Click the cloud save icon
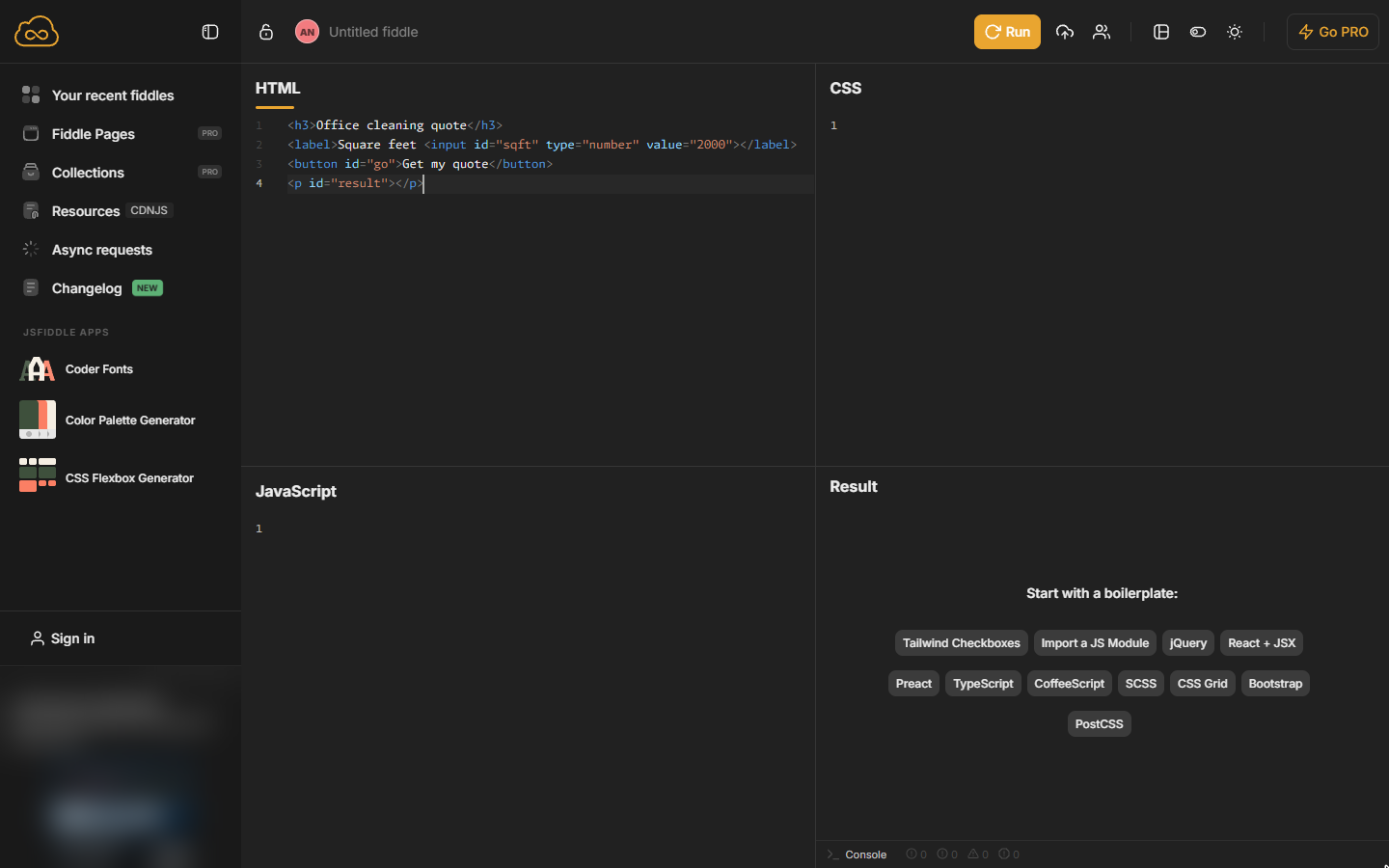 1065,32
